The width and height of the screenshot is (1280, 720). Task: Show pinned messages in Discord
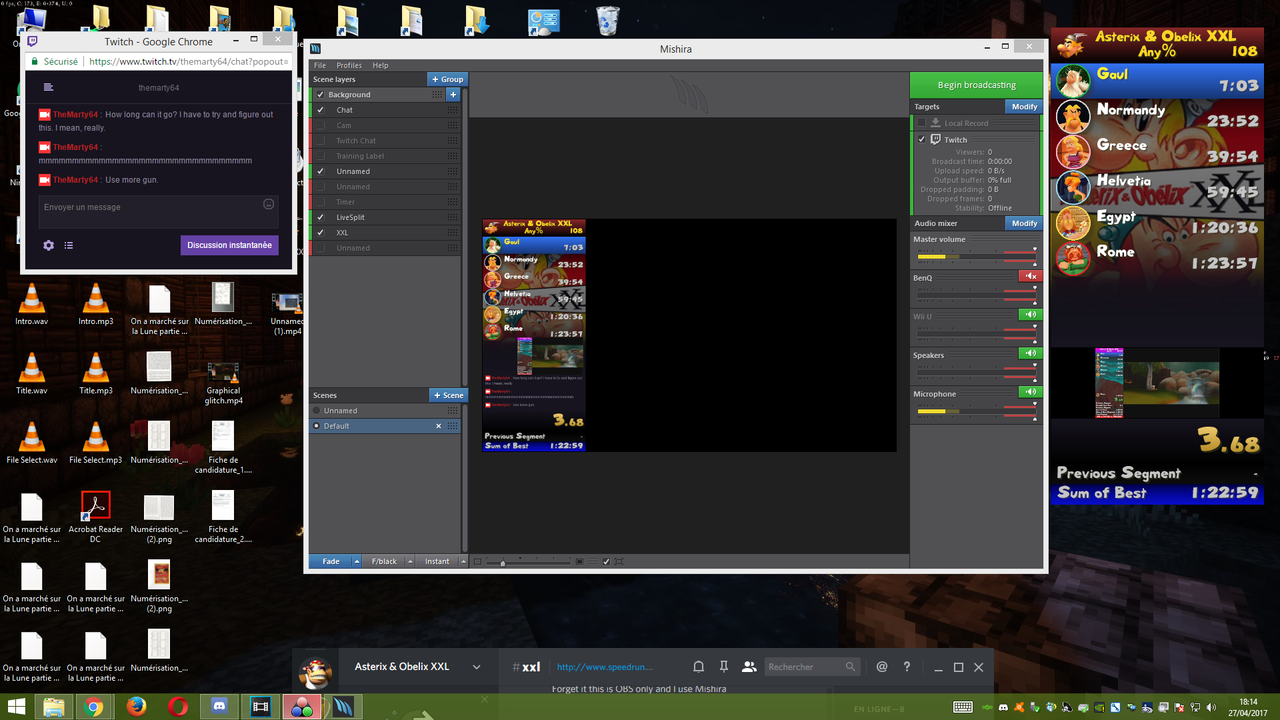click(x=724, y=667)
